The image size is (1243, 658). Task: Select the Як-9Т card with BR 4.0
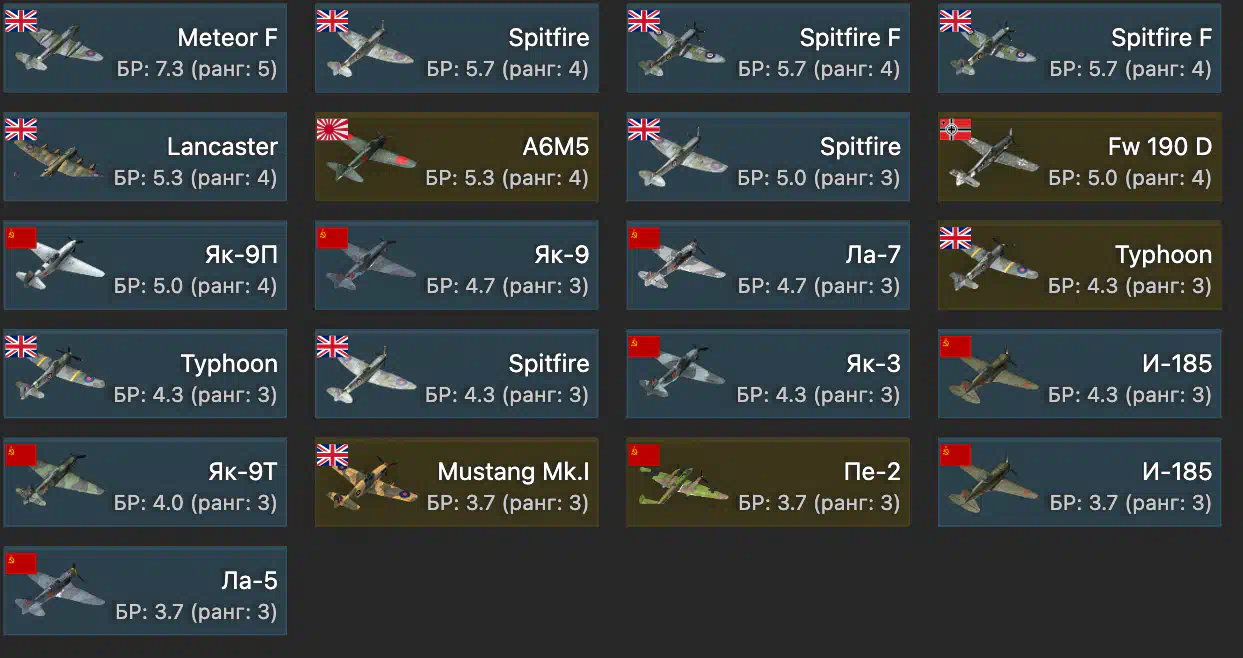click(x=145, y=482)
